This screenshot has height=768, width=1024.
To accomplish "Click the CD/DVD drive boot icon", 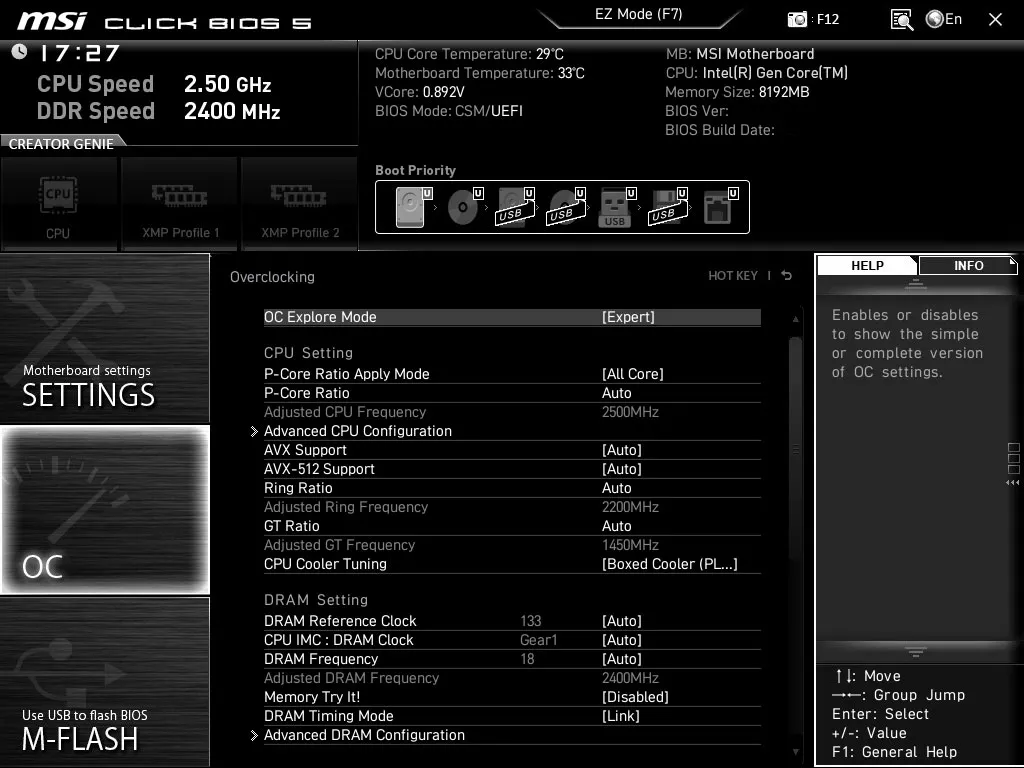I will (x=461, y=207).
